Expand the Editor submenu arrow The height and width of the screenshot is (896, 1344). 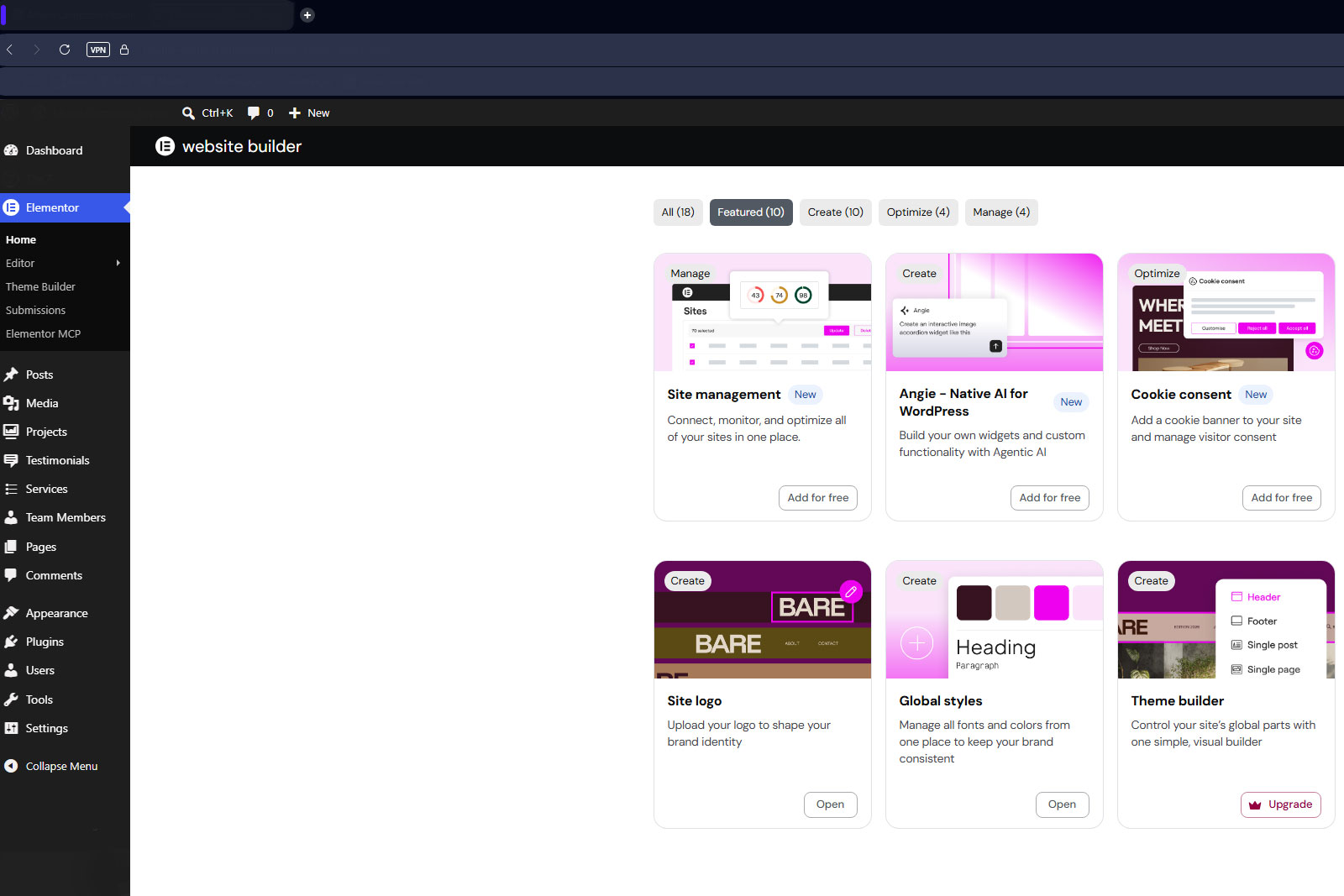point(118,263)
